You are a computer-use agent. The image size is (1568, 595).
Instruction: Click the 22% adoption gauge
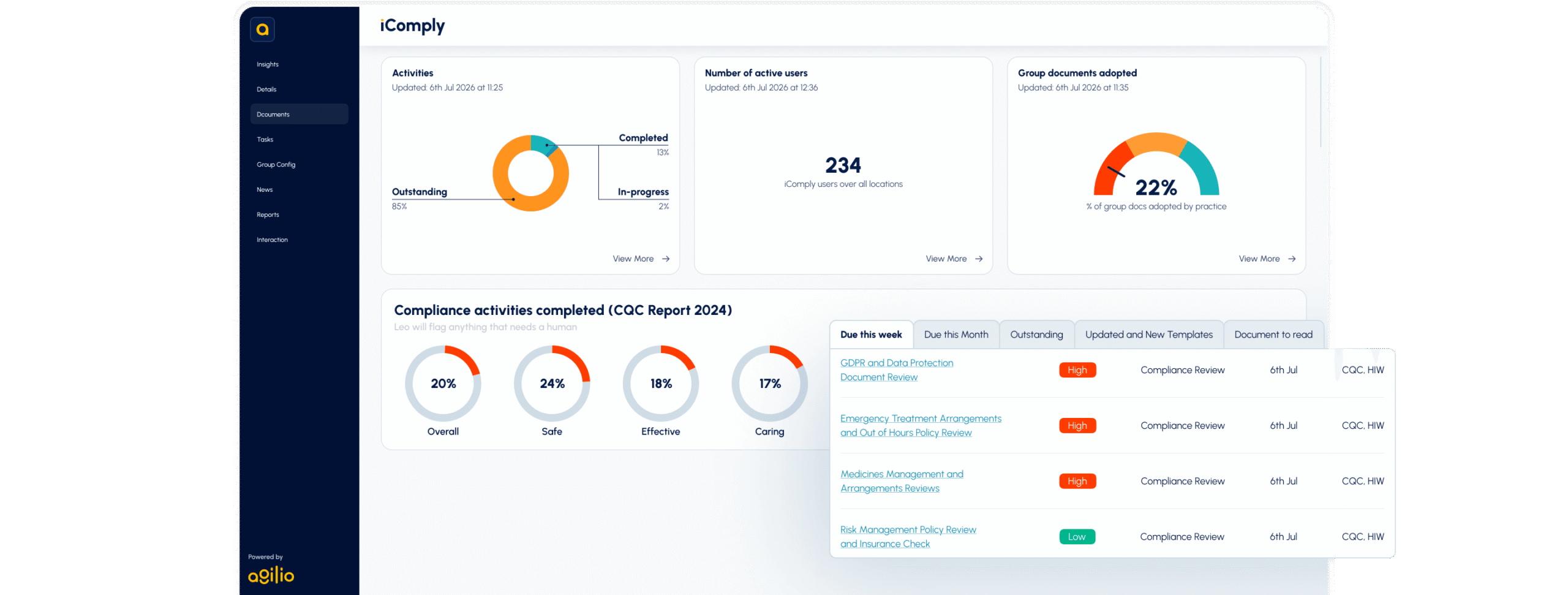(x=1156, y=164)
